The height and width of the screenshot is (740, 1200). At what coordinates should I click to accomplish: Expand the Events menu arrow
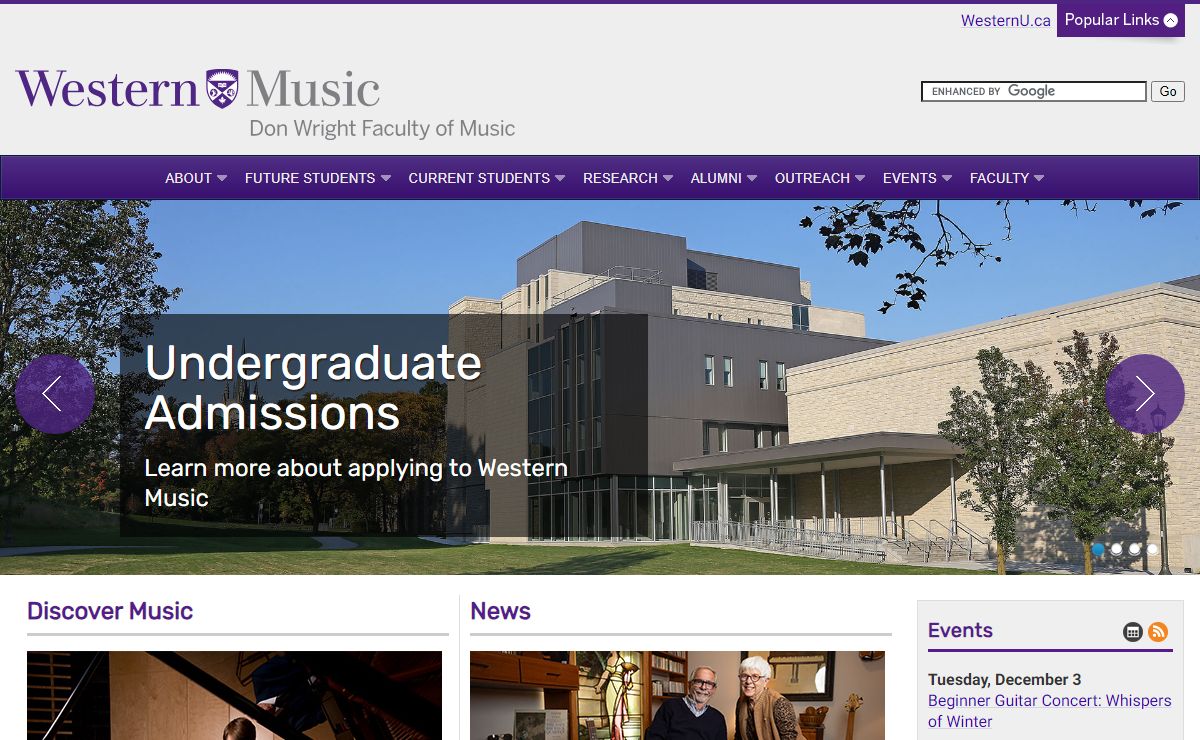pyautogui.click(x=947, y=178)
